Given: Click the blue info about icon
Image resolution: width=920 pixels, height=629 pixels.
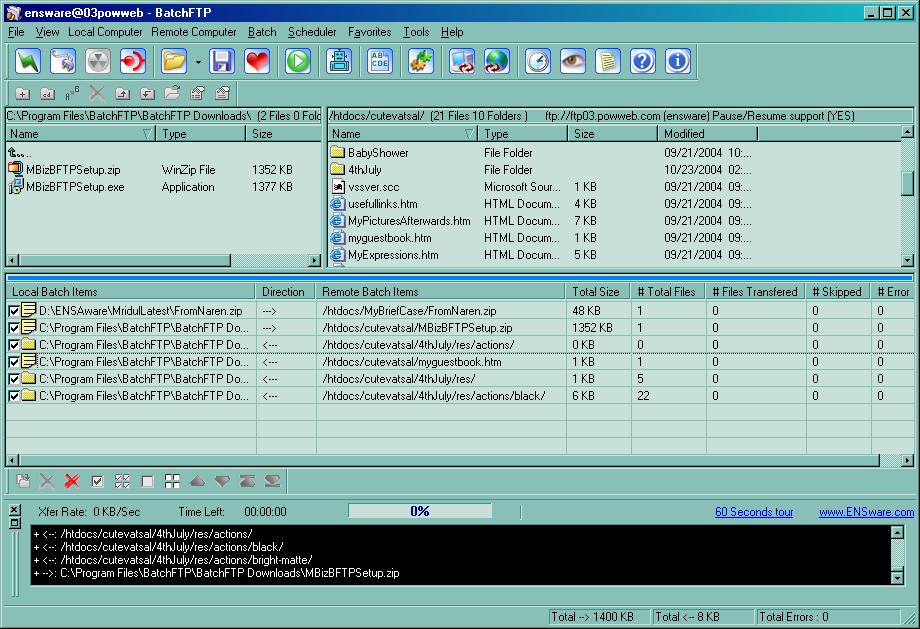Looking at the screenshot, I should coord(678,61).
